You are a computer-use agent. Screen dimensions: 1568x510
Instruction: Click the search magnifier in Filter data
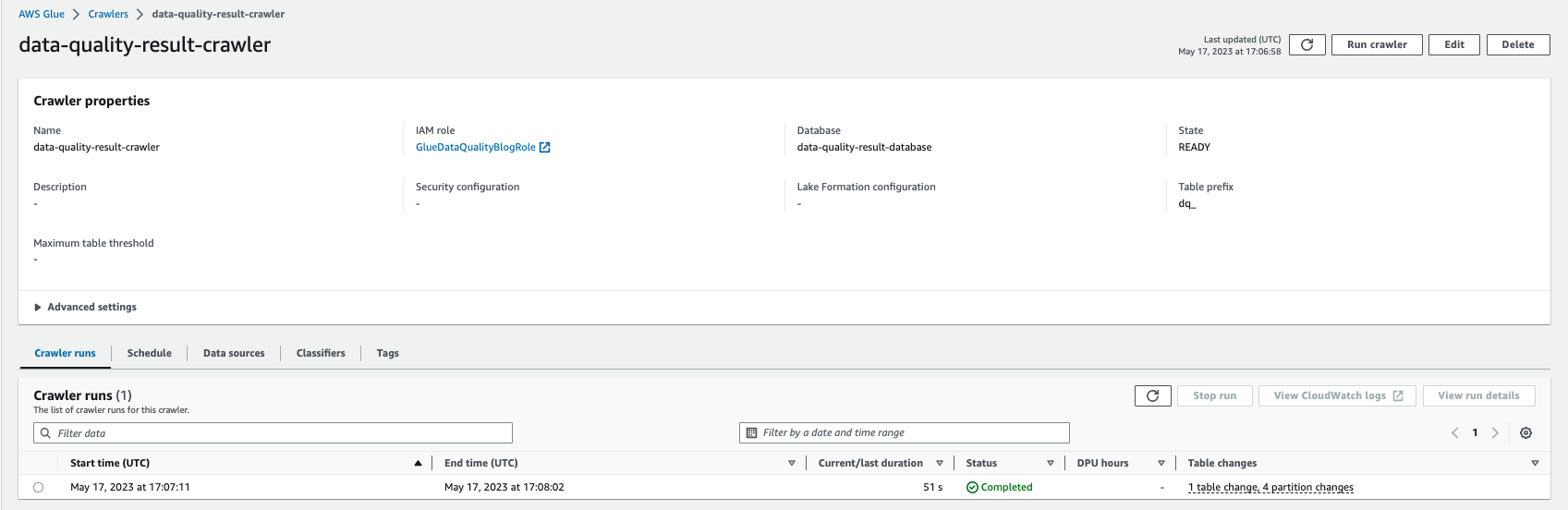45,432
